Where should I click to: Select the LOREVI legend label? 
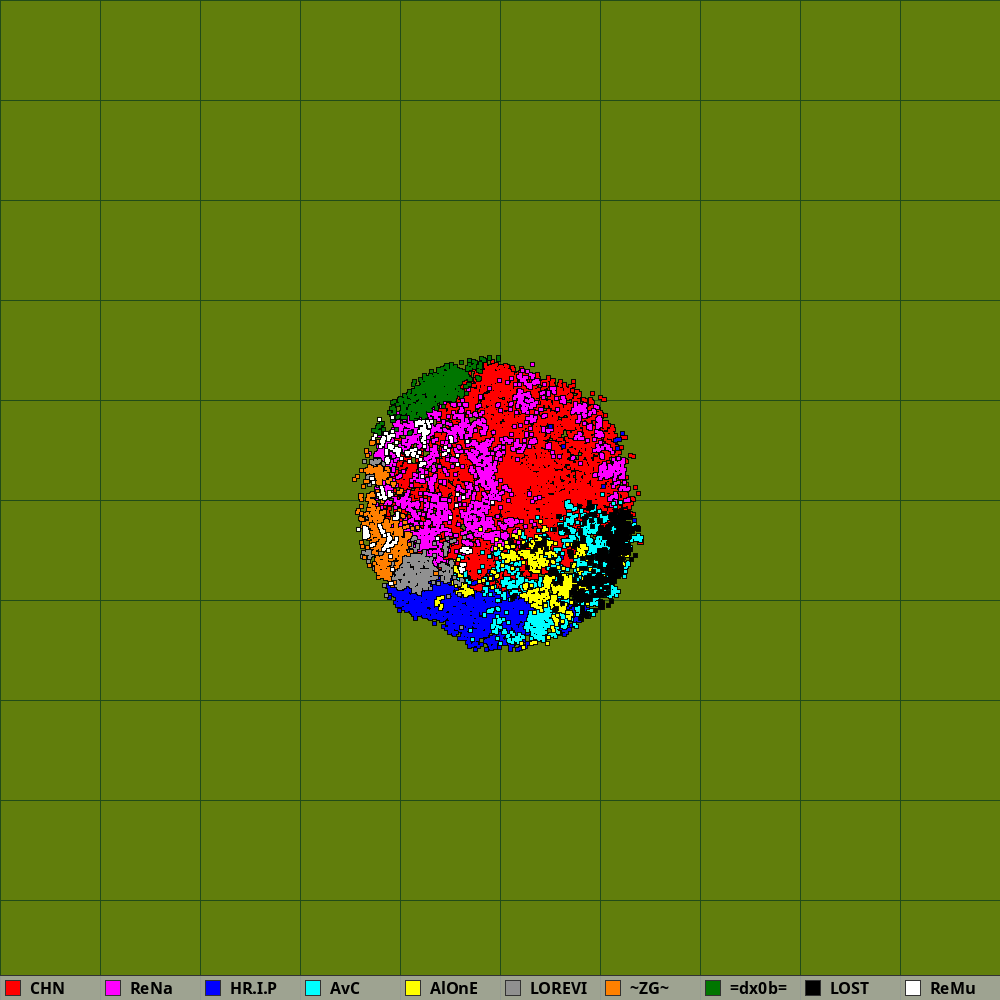pos(559,989)
